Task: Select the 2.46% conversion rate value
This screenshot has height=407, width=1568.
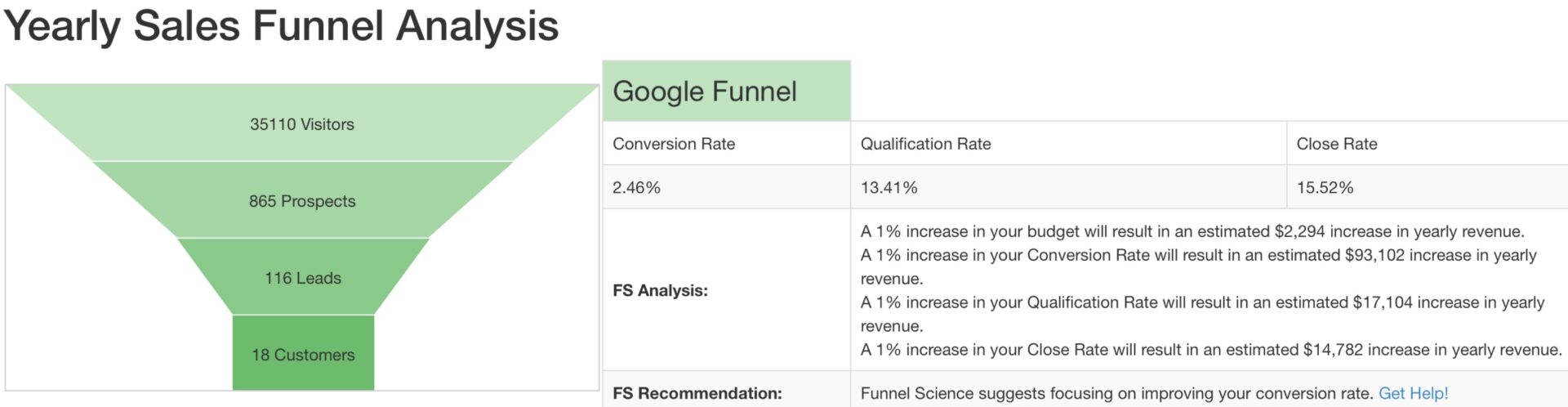Action: coord(636,187)
